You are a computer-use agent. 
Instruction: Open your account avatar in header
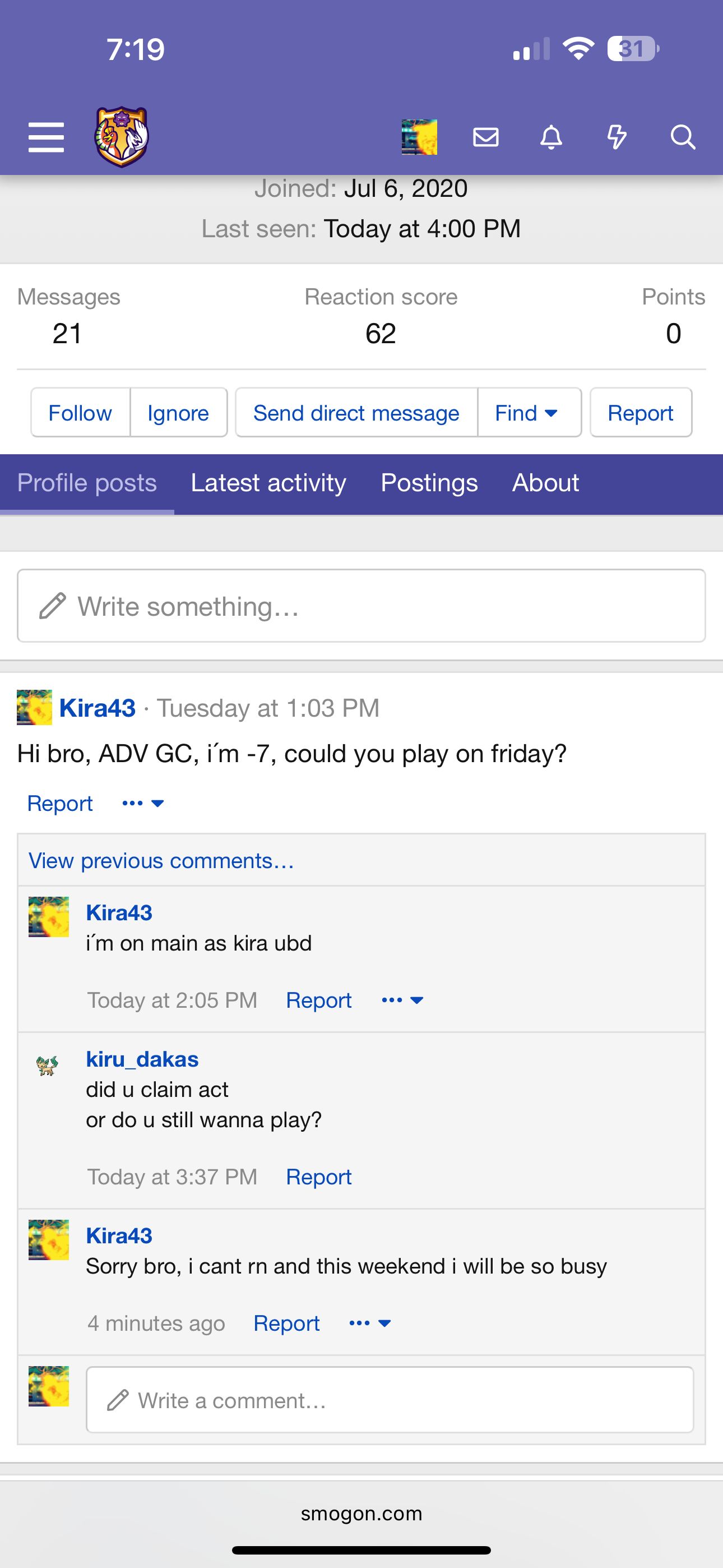pyautogui.click(x=419, y=137)
